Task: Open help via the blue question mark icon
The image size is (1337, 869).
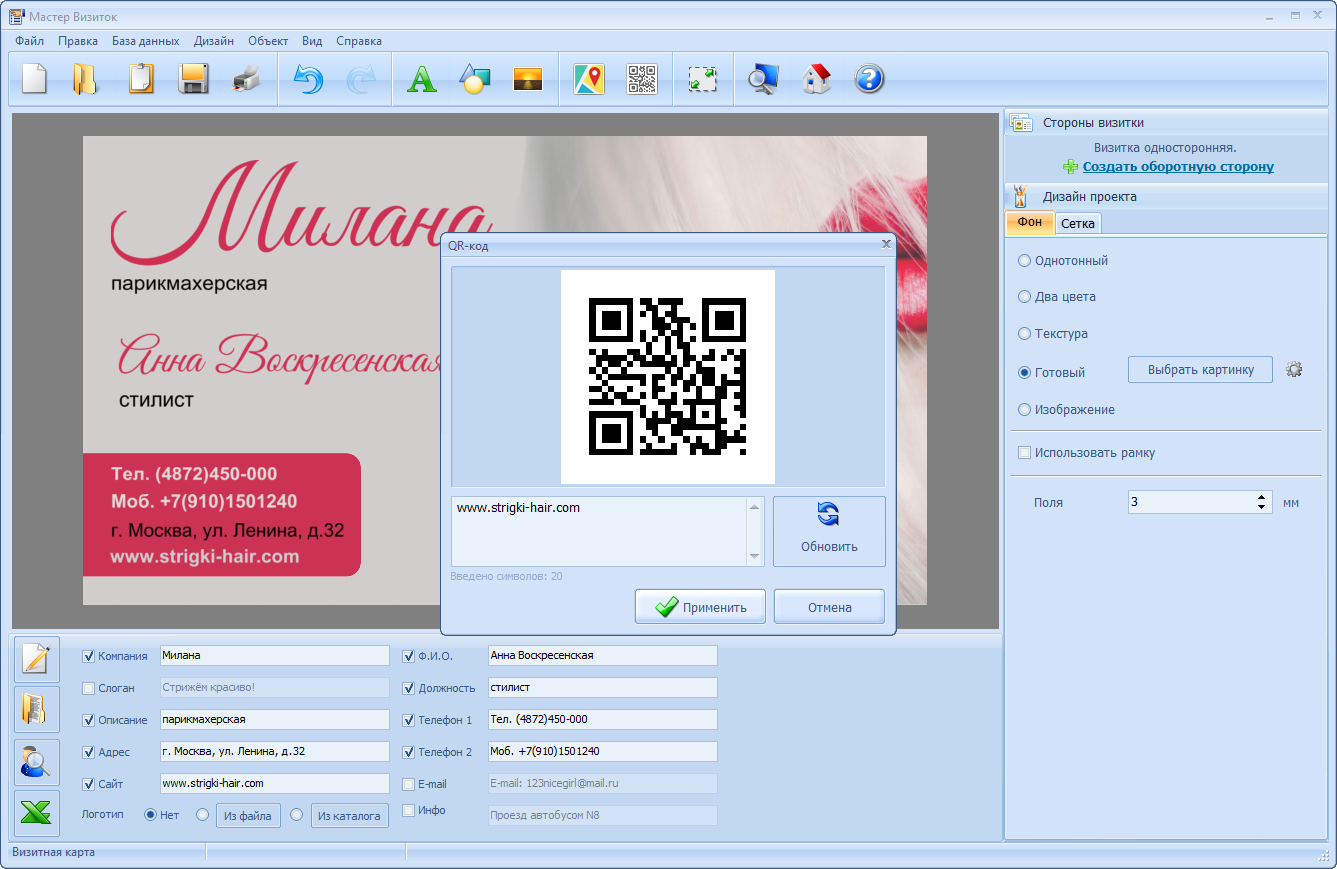Action: point(870,78)
